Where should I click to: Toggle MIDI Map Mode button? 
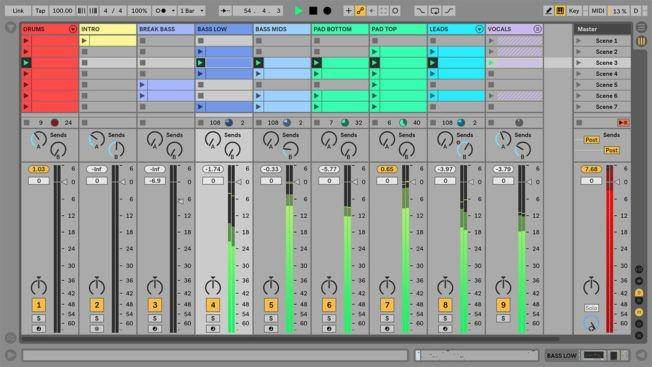(x=598, y=11)
